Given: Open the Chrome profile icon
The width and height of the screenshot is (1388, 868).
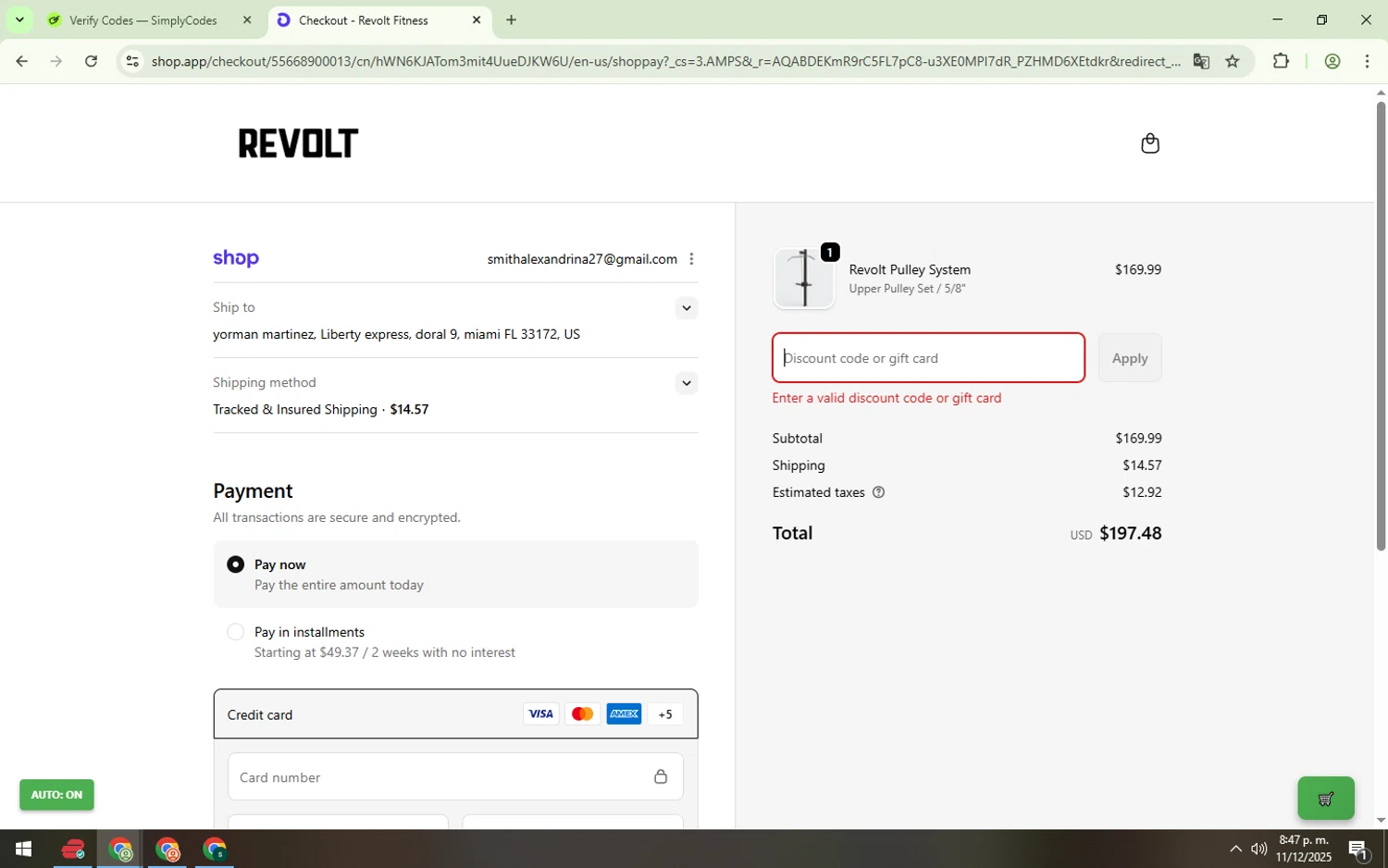Looking at the screenshot, I should click(x=1332, y=61).
